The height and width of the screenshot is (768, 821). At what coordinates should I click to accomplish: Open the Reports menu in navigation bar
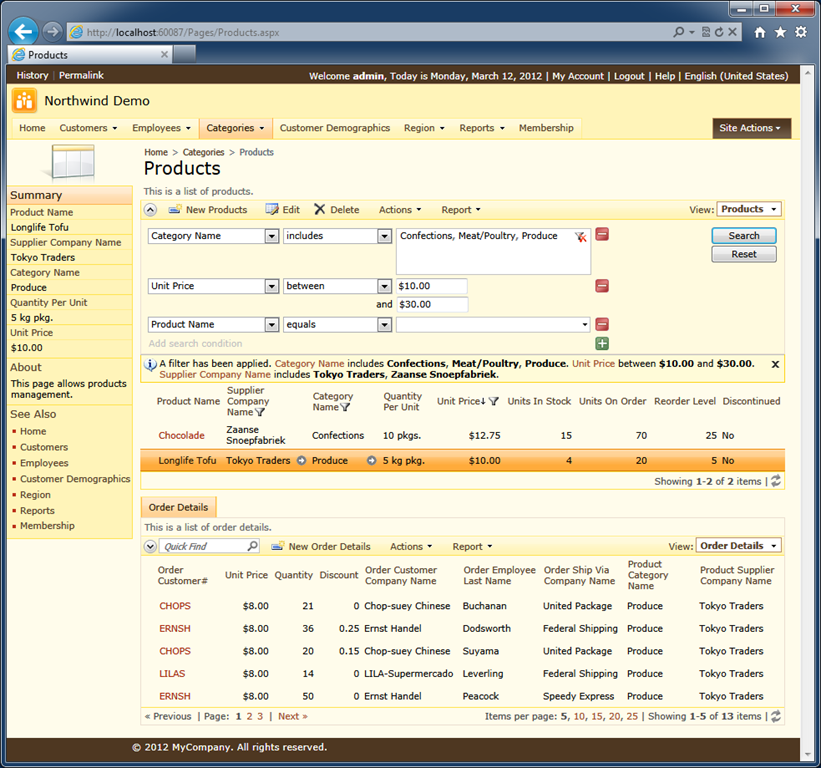pos(482,128)
